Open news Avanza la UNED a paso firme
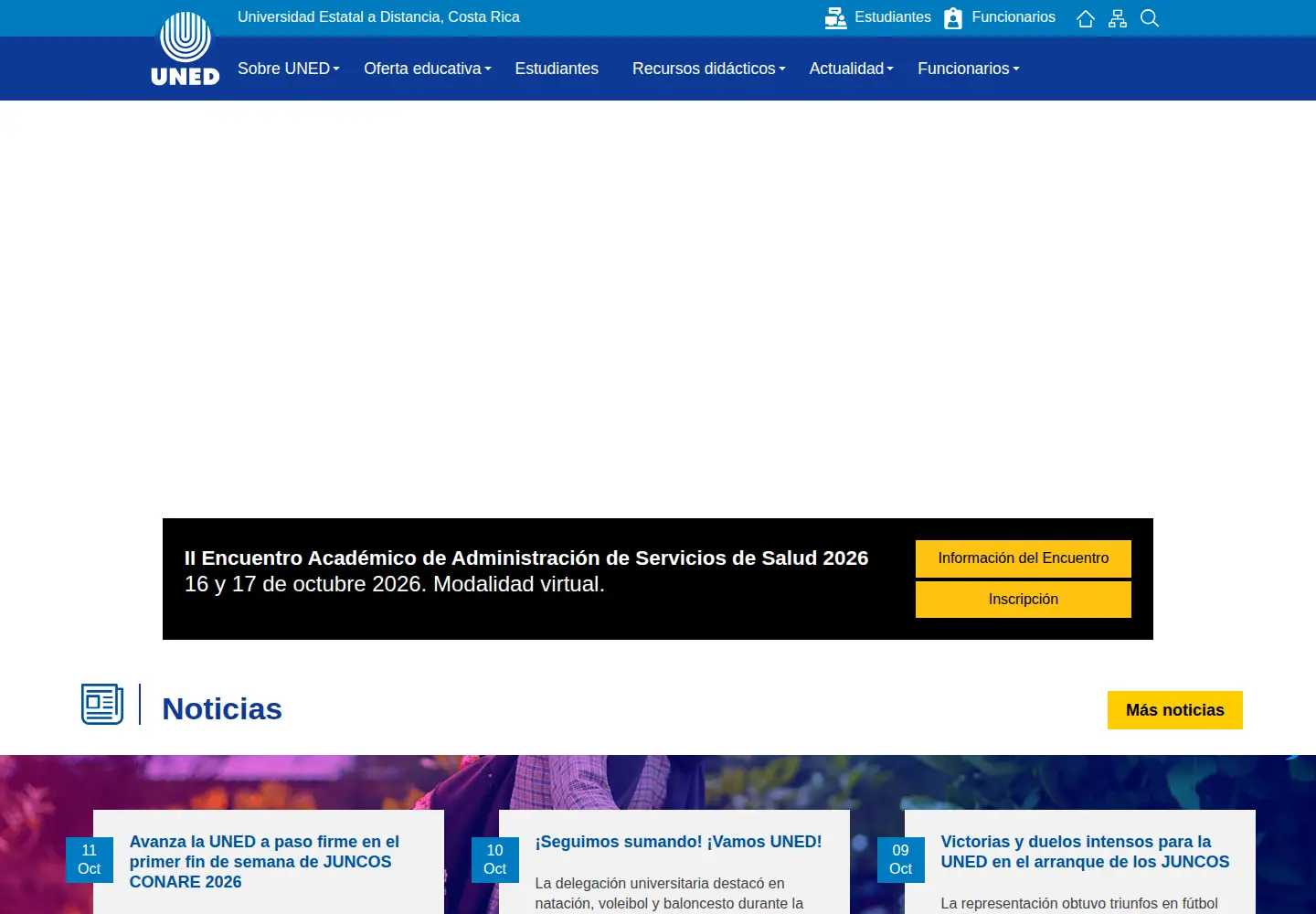This screenshot has width=1316, height=914. tap(265, 862)
